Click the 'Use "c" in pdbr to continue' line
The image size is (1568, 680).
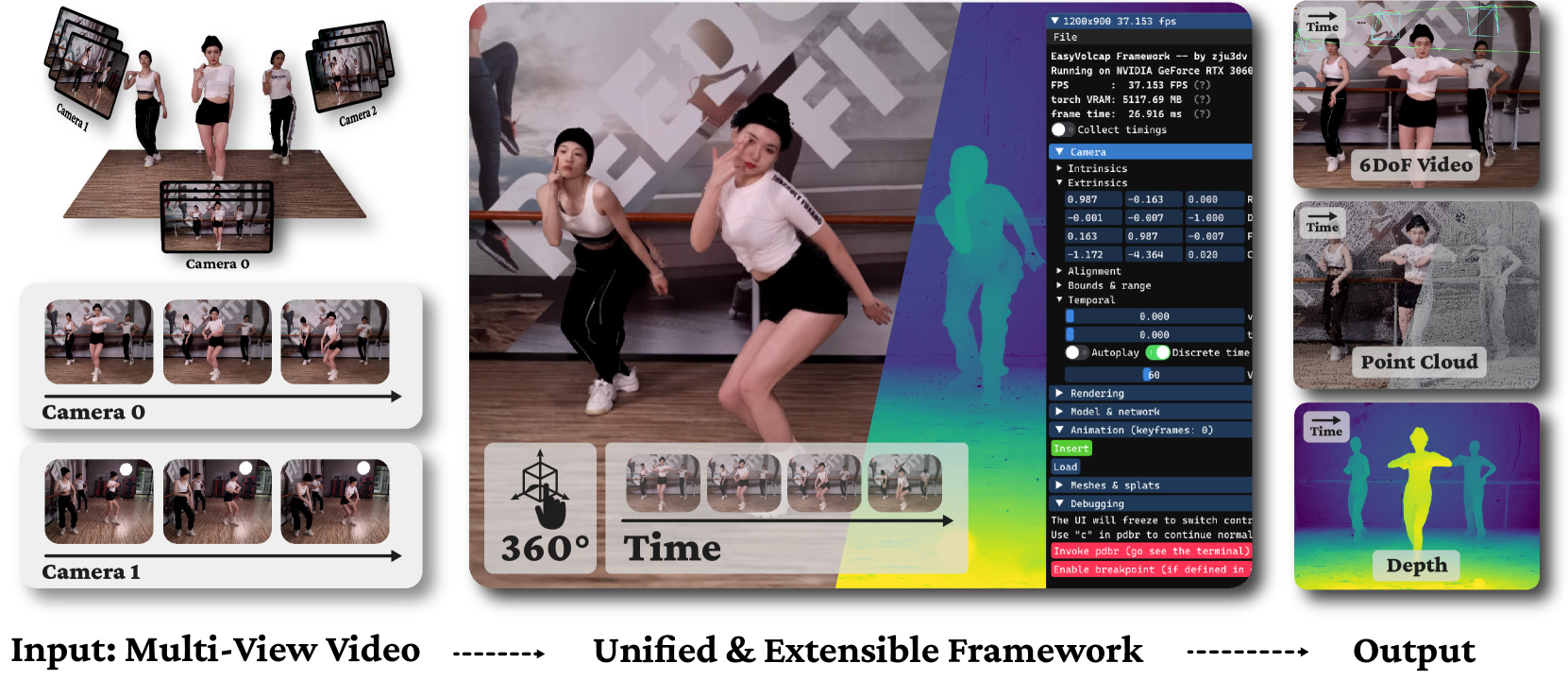pos(1152,535)
